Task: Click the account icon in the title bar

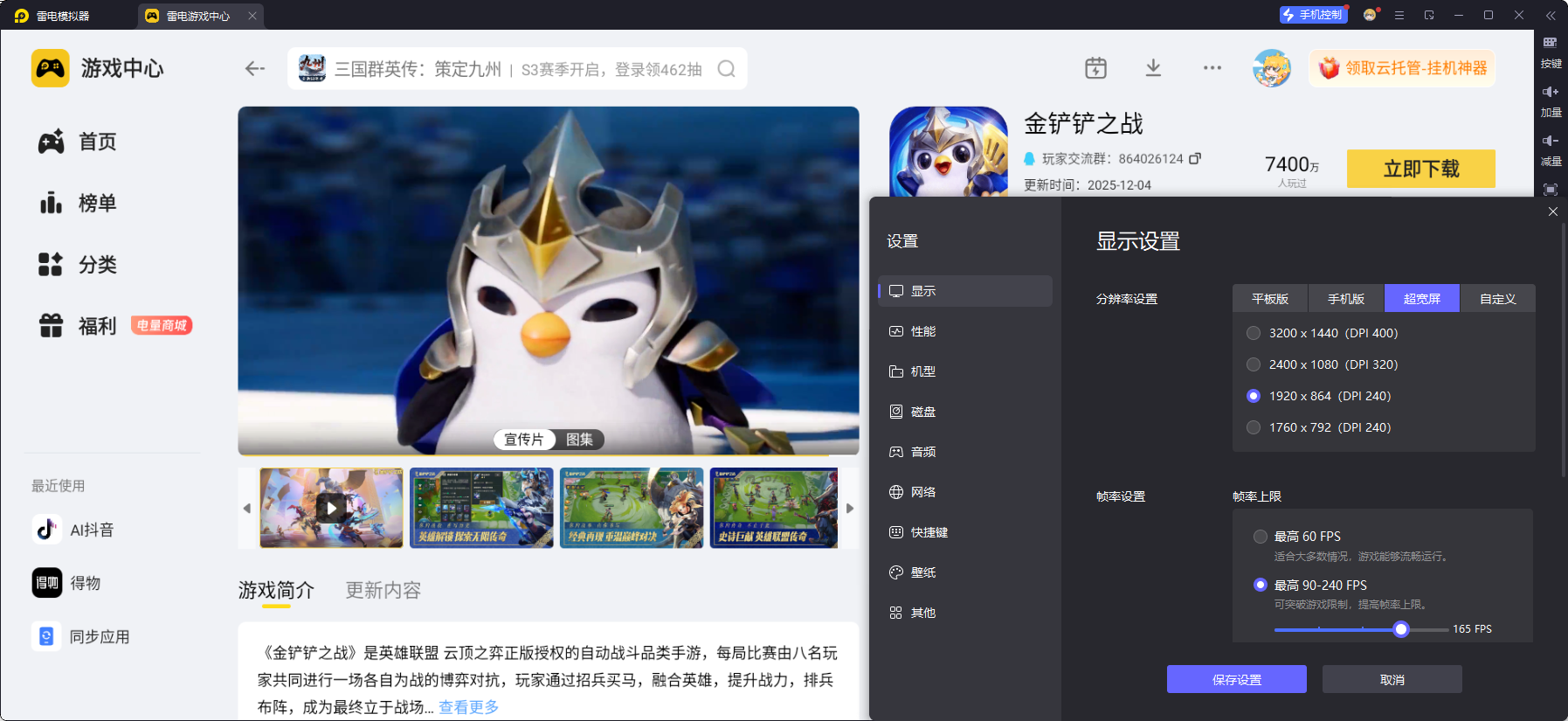Action: (x=1370, y=15)
